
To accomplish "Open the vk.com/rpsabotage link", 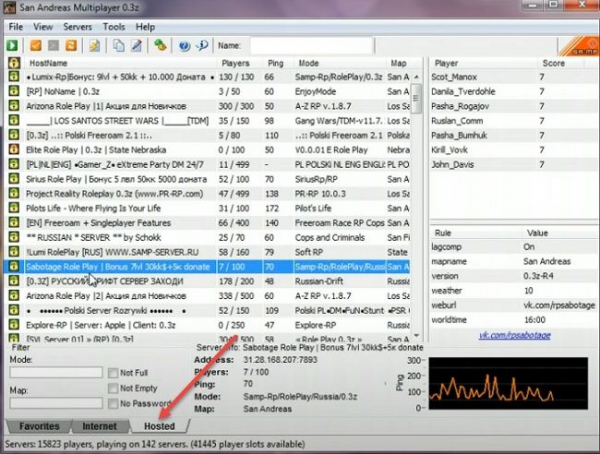I will point(514,335).
